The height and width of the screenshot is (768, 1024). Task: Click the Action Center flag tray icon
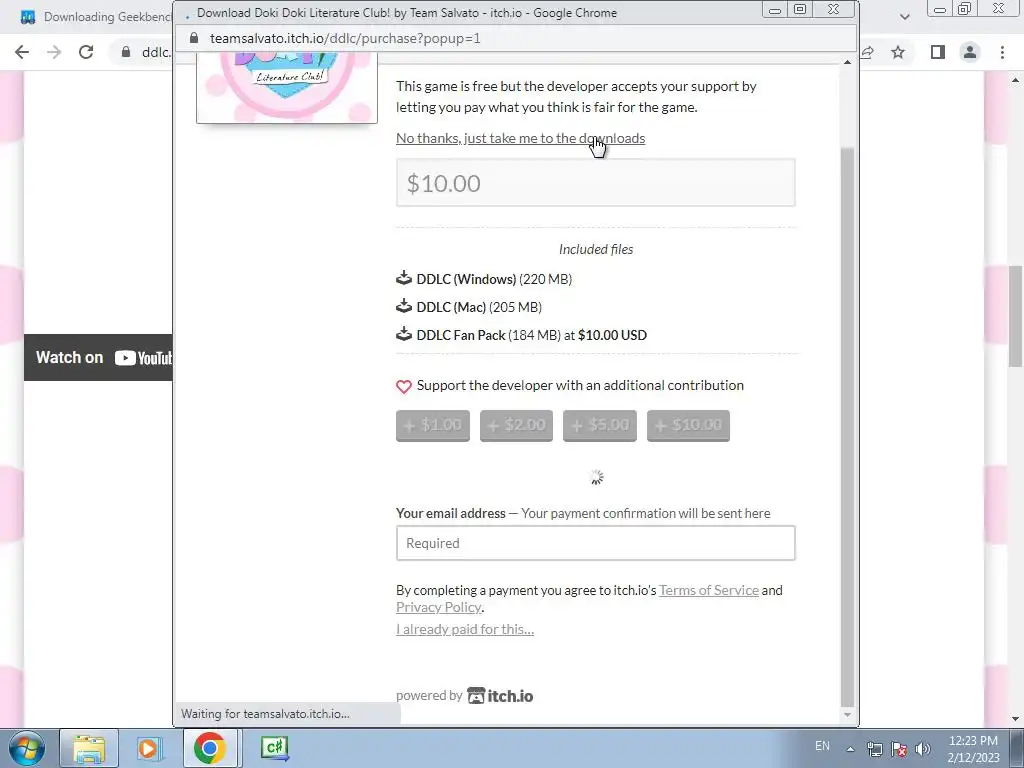[x=899, y=749]
